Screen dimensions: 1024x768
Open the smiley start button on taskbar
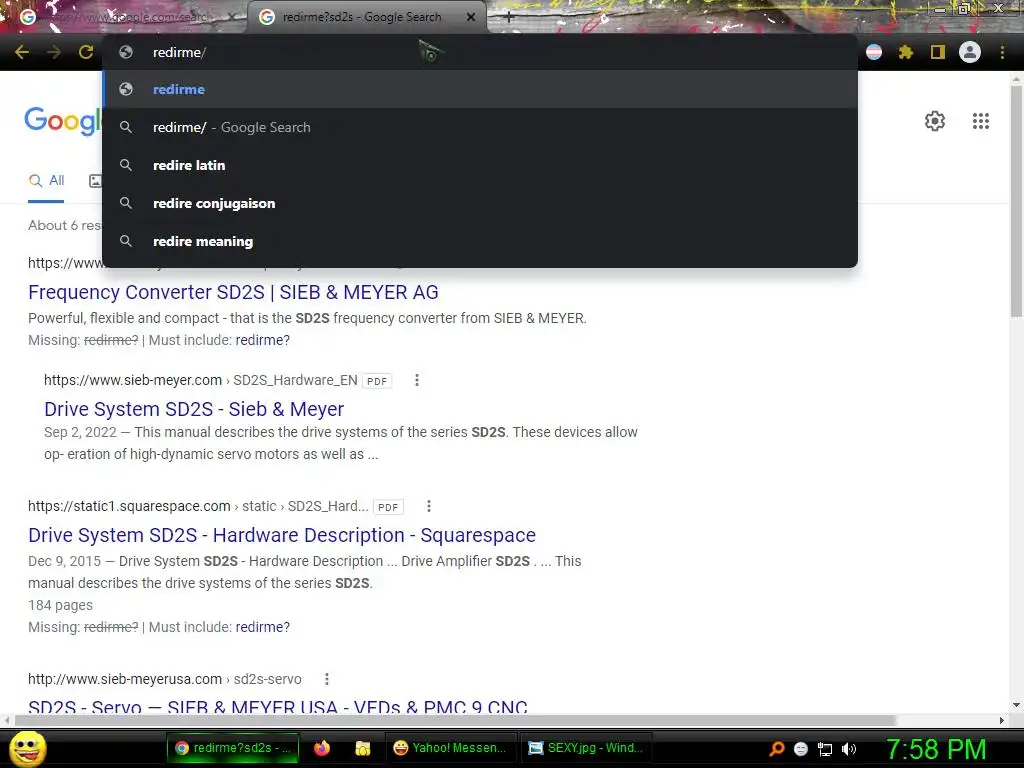[x=27, y=748]
